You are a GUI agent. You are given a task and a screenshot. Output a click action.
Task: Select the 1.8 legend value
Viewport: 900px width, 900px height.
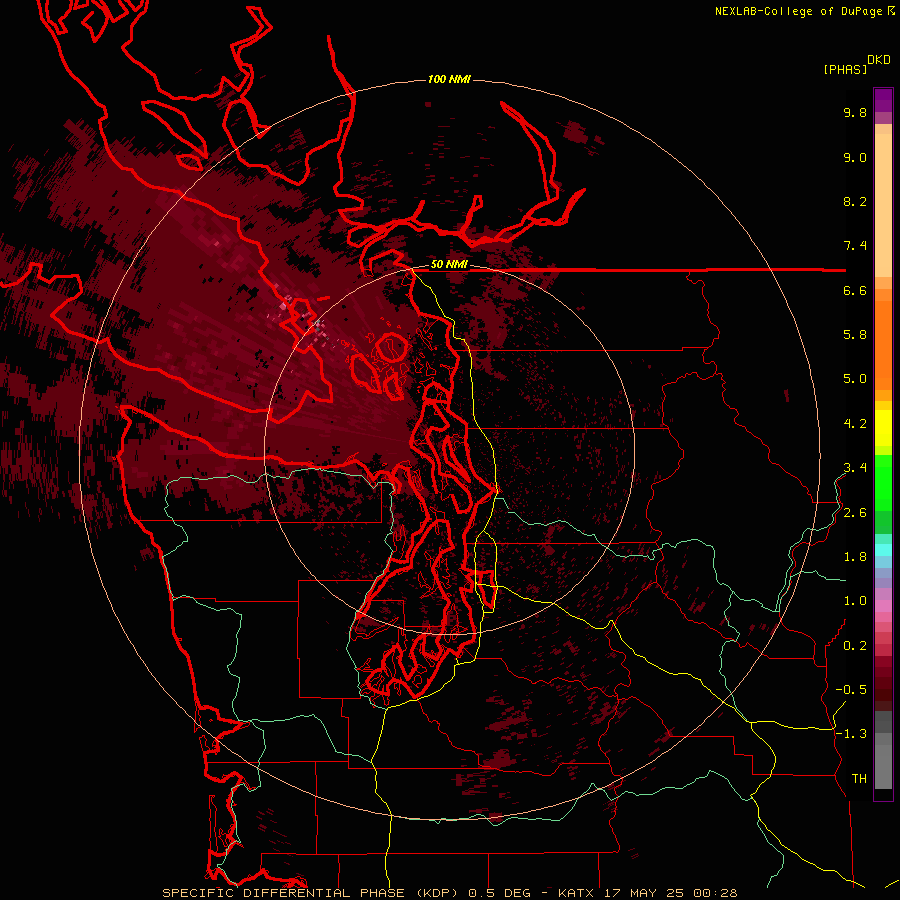[x=855, y=557]
